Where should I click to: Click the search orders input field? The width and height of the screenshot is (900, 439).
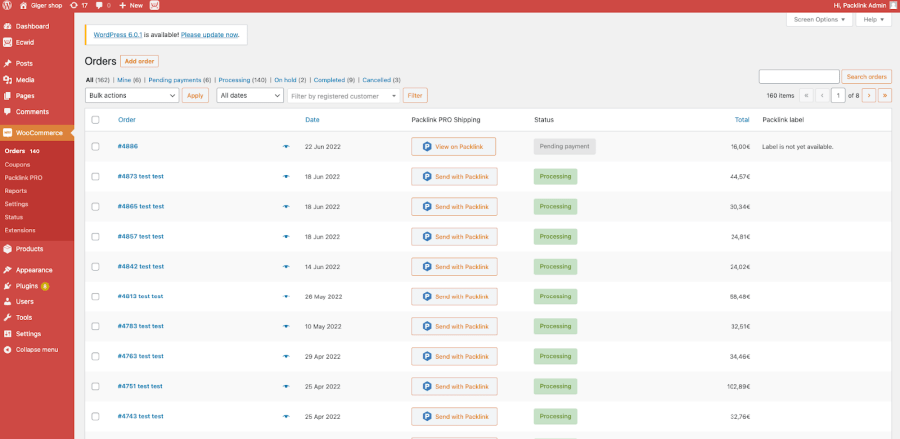(x=798, y=76)
